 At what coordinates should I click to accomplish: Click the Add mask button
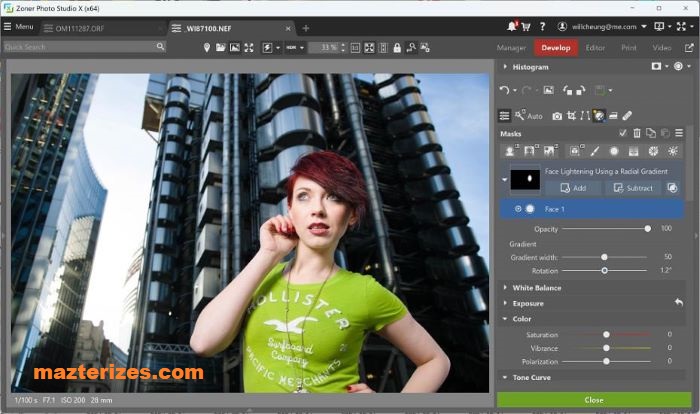pyautogui.click(x=573, y=188)
